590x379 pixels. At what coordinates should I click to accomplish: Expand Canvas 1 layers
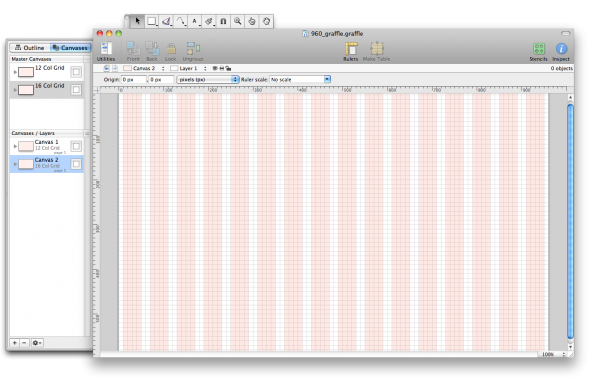15,146
